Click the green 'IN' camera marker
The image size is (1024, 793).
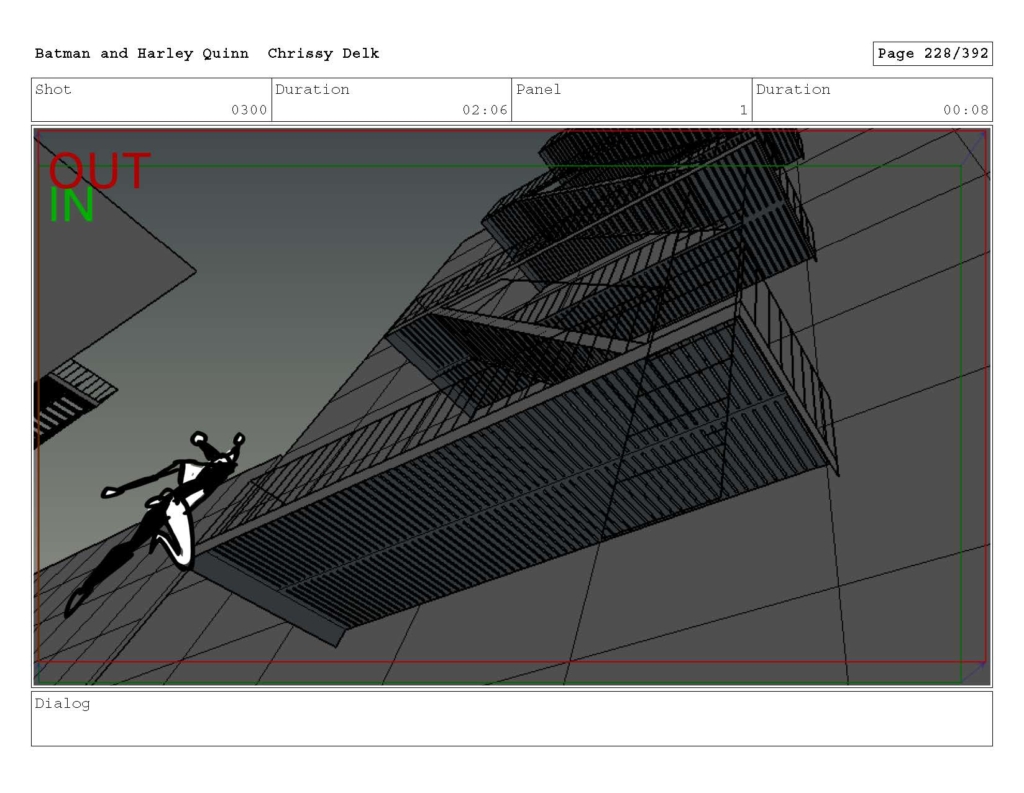[72, 205]
